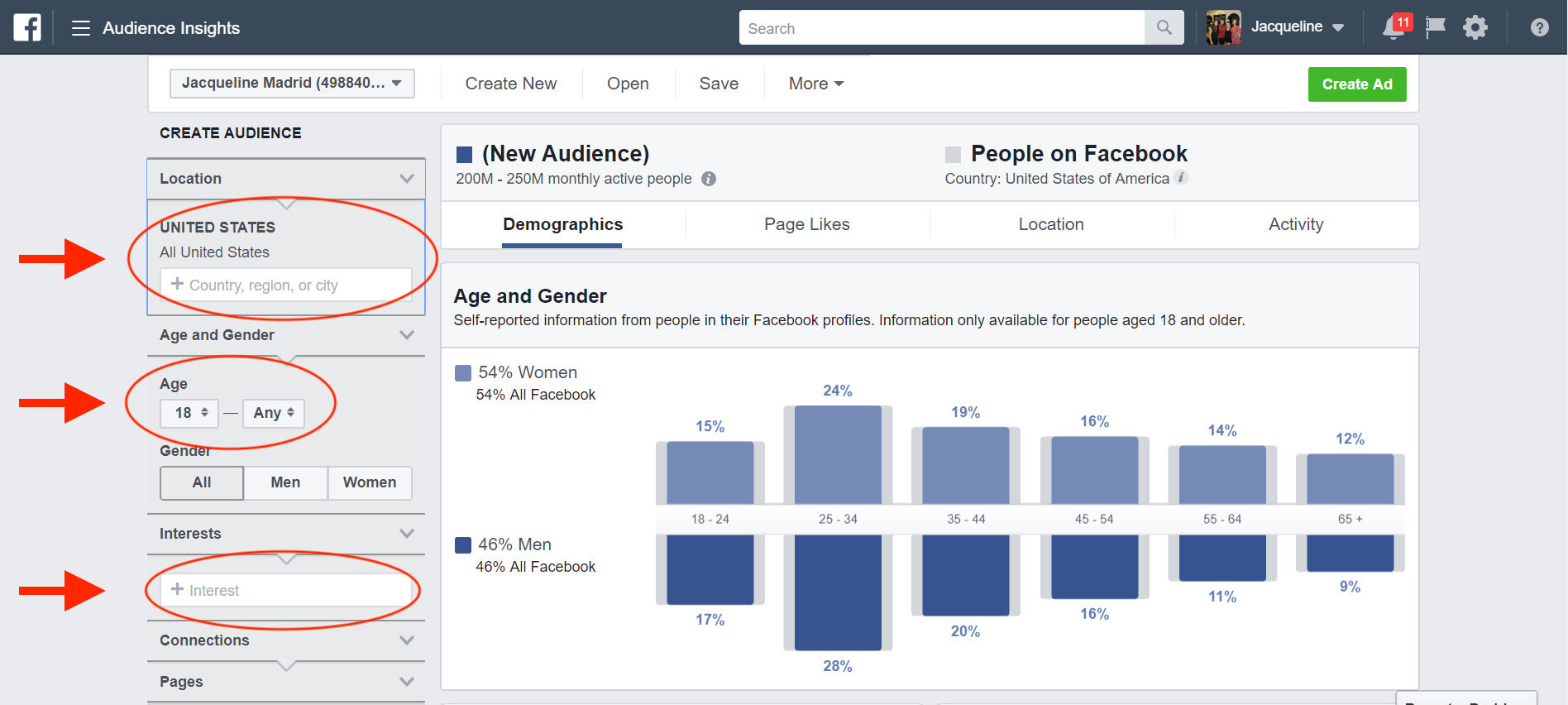This screenshot has width=1568, height=705.
Task: Open the Jacqueline Madrid ad account dropdown
Action: (292, 84)
